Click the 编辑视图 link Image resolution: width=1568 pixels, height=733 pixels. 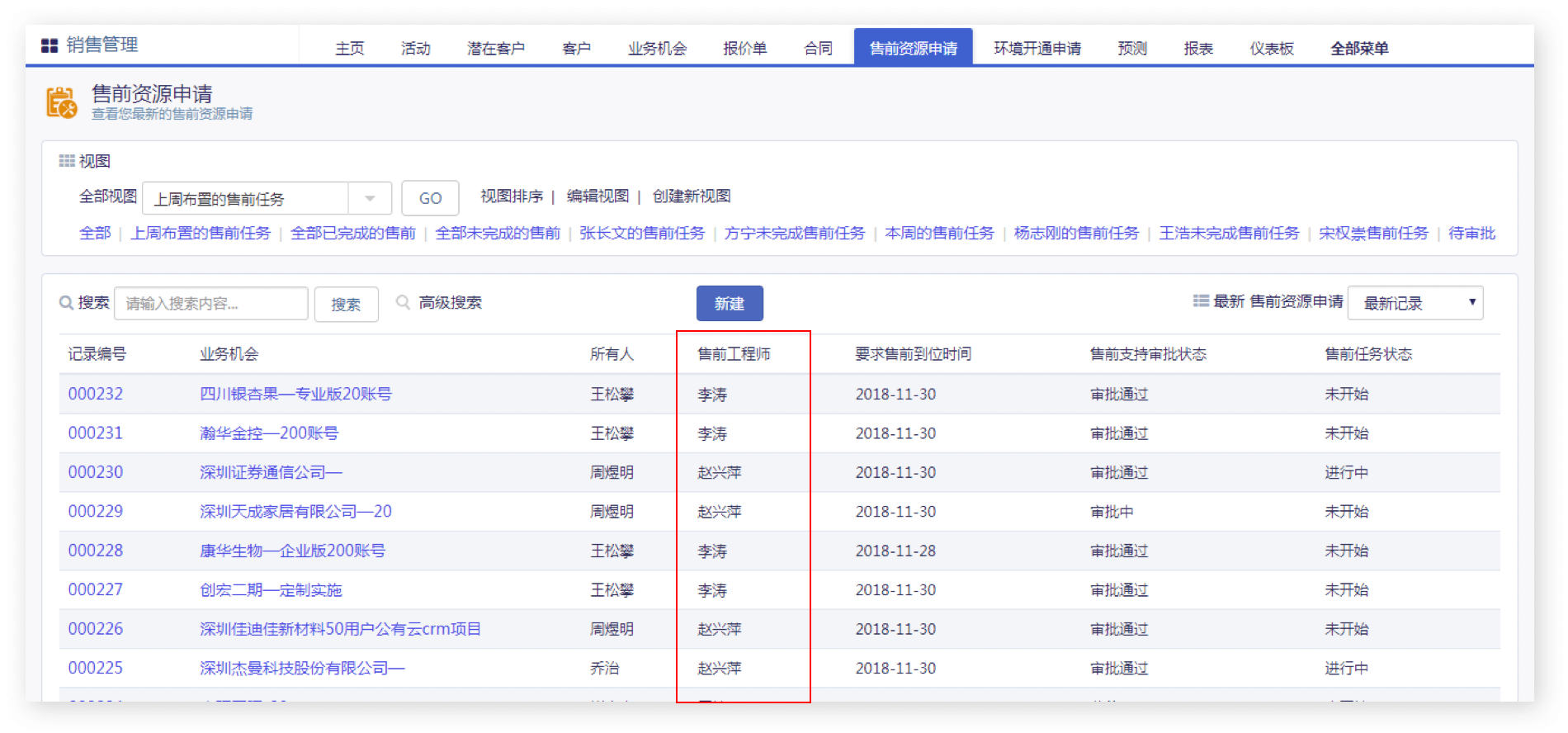click(x=597, y=196)
